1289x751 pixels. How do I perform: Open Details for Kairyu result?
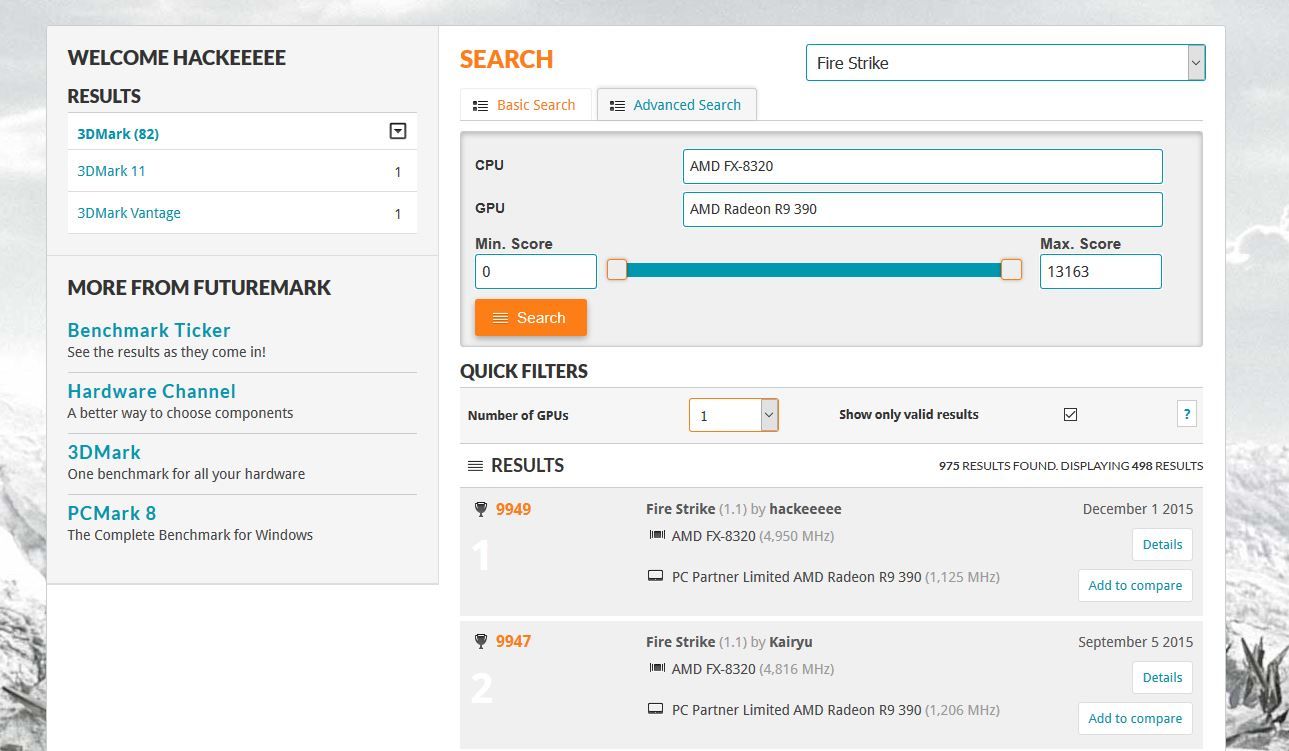[1162, 678]
